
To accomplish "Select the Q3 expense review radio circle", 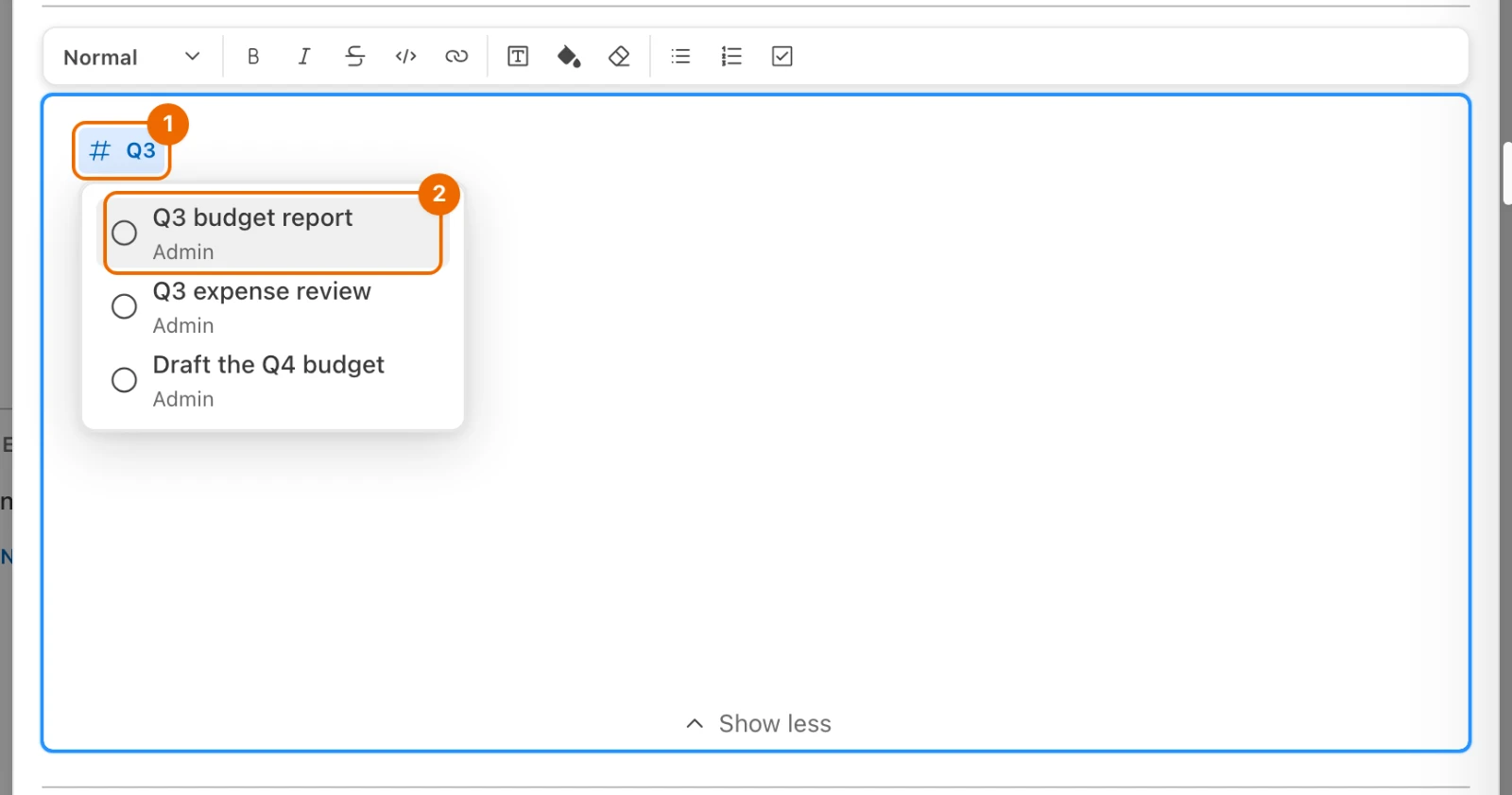I will pos(124,306).
